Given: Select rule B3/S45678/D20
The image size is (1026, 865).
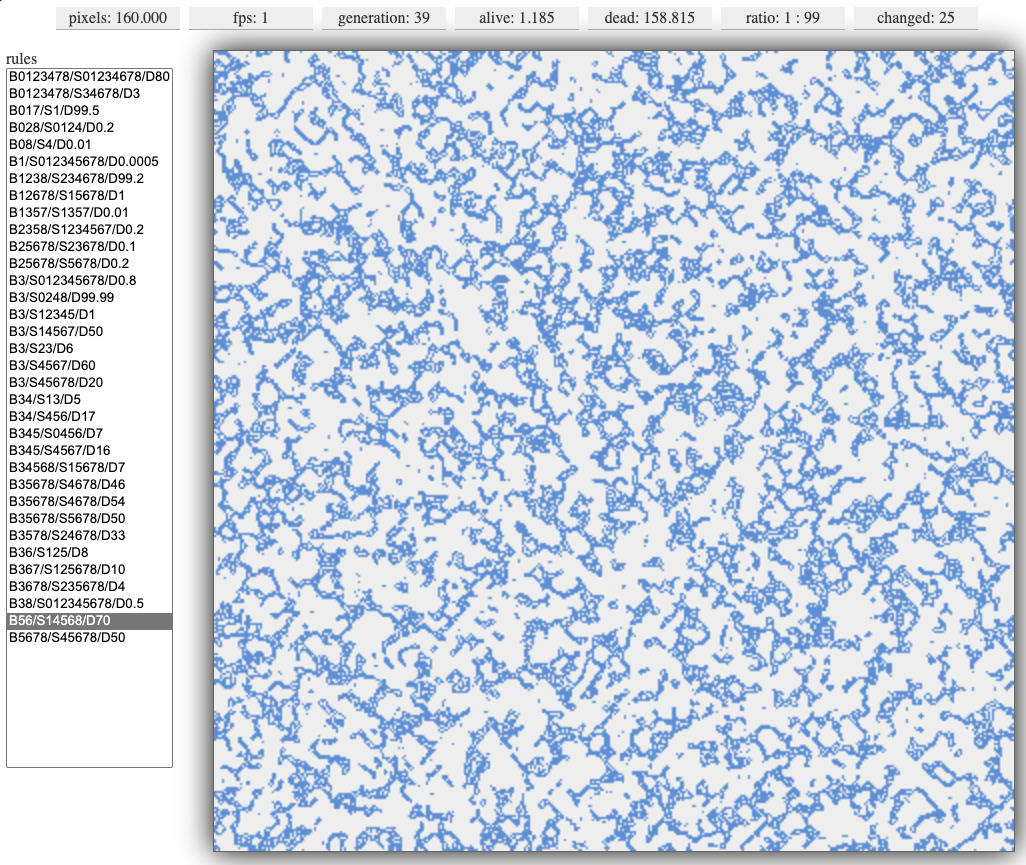Looking at the screenshot, I should pos(90,383).
